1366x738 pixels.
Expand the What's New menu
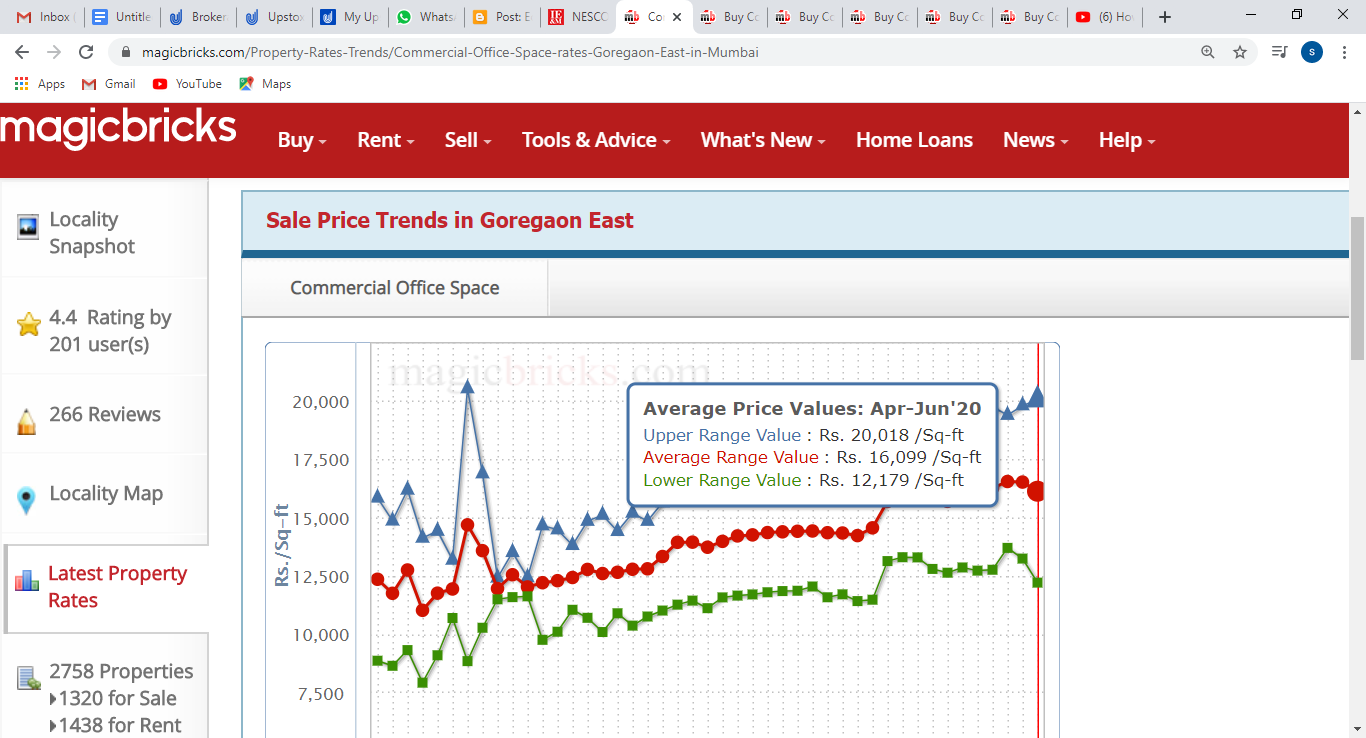pos(763,140)
